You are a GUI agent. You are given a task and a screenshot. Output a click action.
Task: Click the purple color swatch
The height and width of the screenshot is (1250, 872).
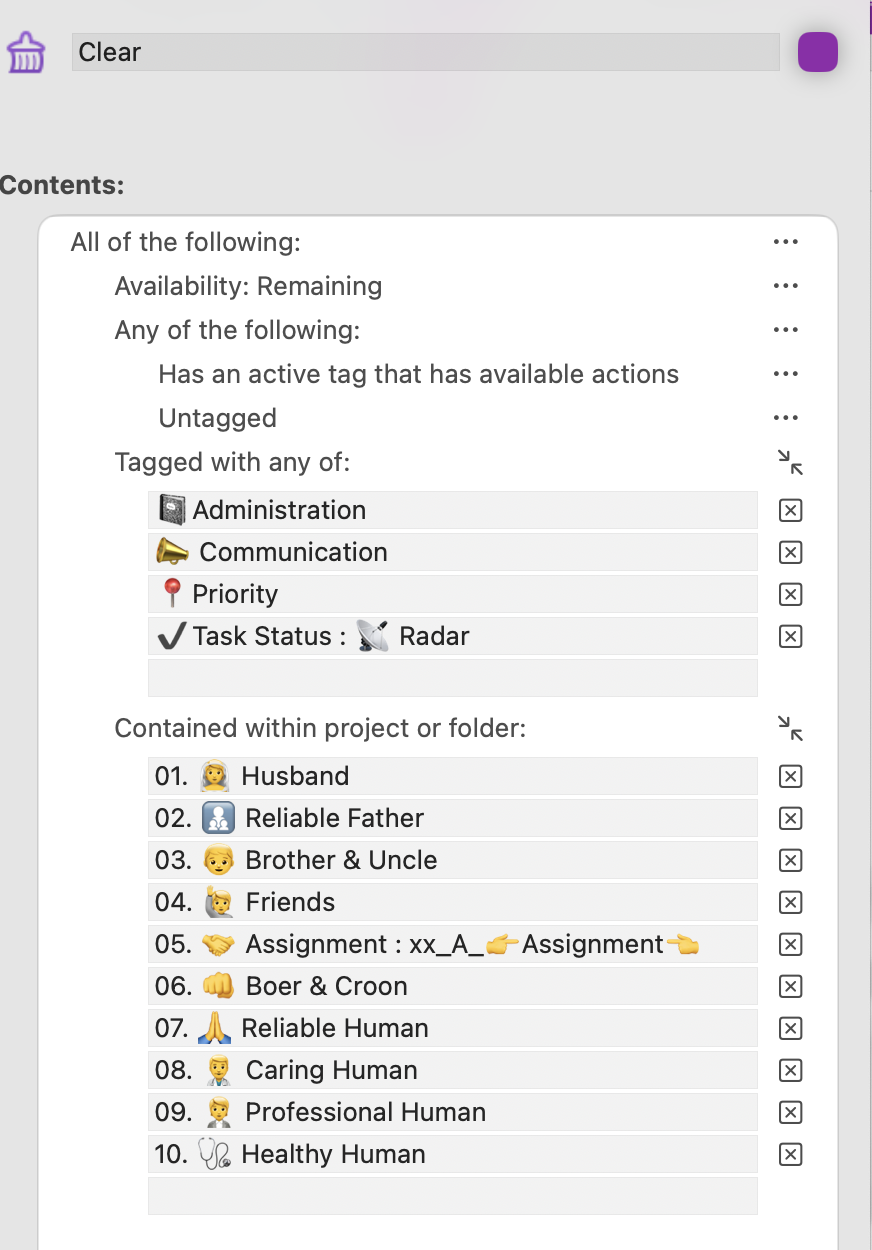coord(817,52)
